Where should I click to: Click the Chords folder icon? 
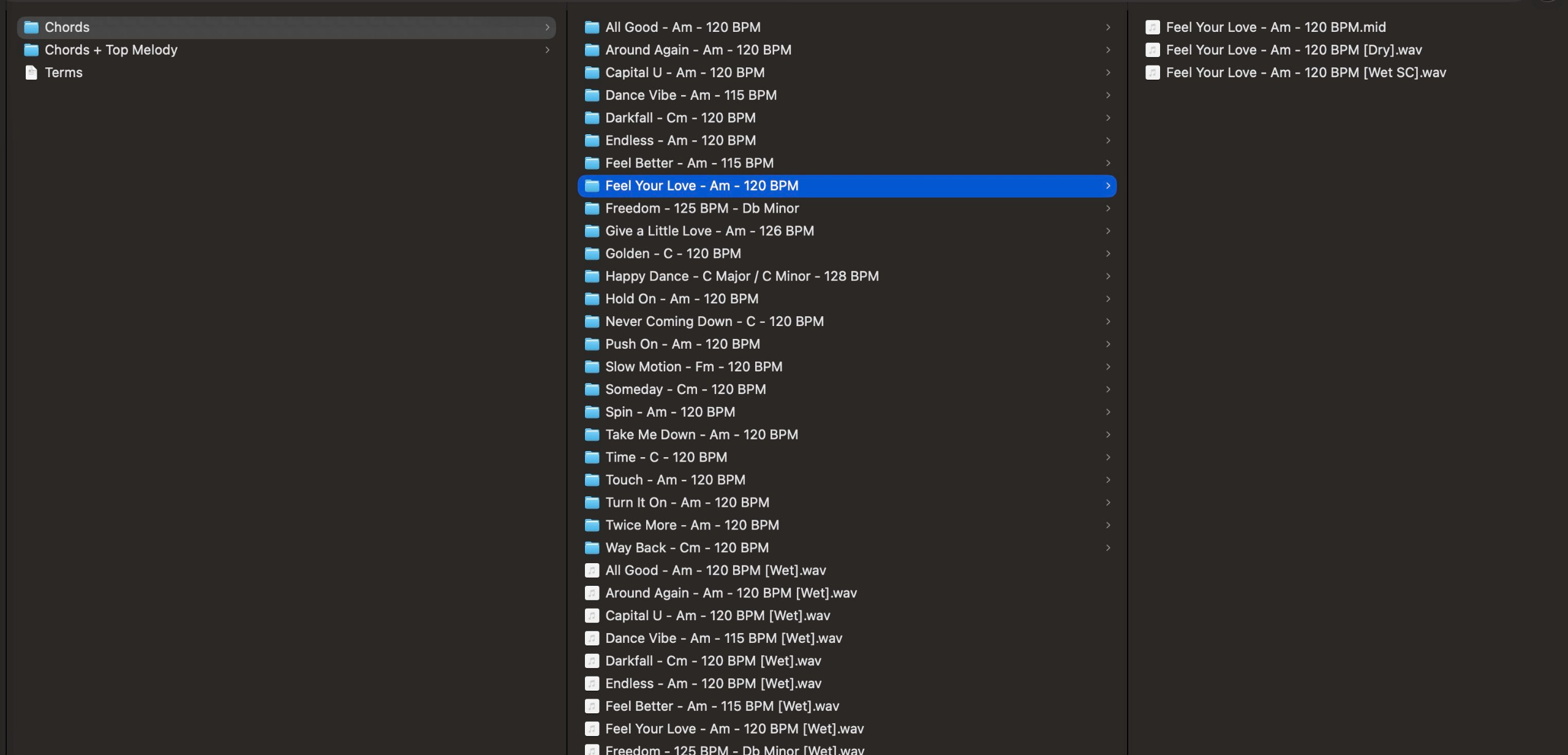tap(31, 27)
